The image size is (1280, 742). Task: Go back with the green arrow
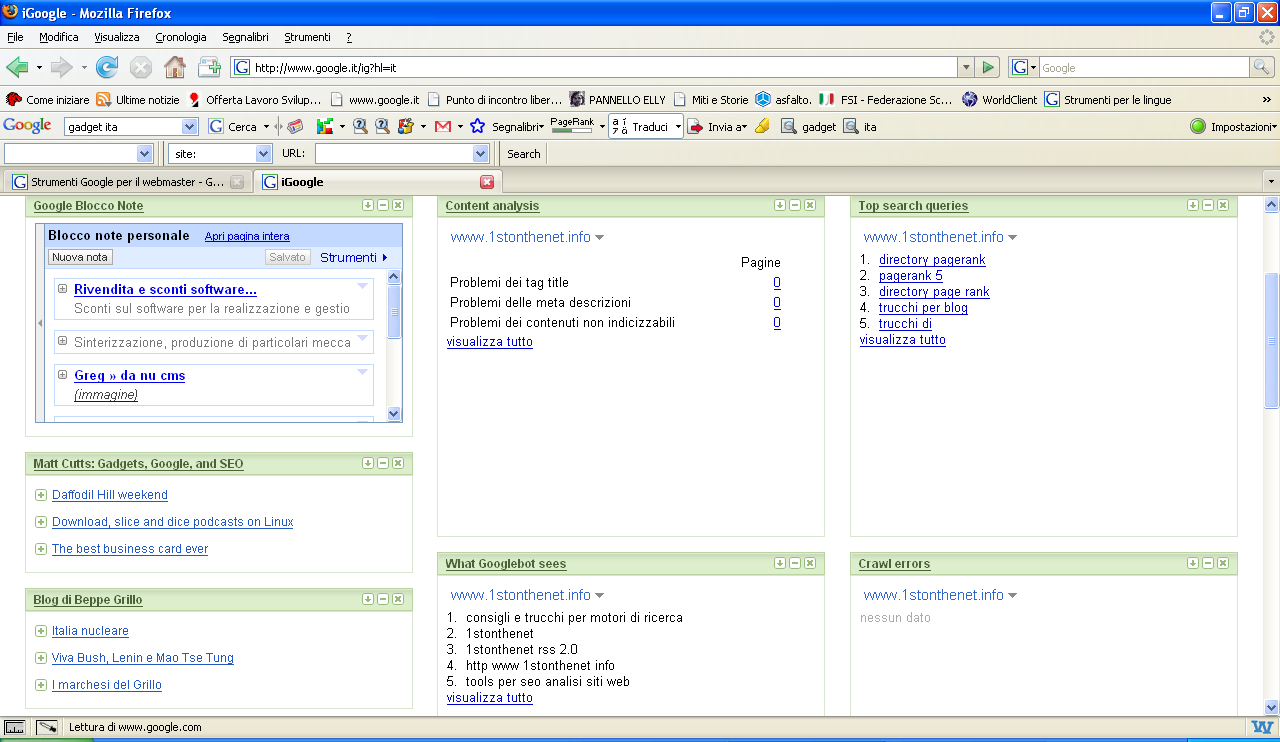pos(17,67)
